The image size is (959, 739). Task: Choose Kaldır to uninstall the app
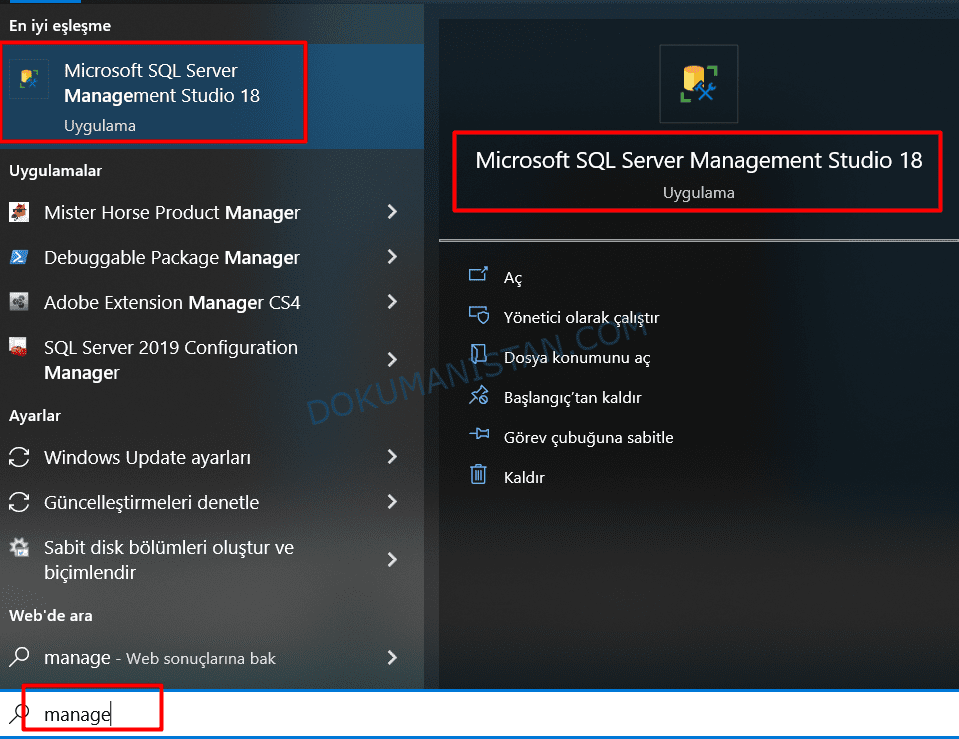click(524, 477)
